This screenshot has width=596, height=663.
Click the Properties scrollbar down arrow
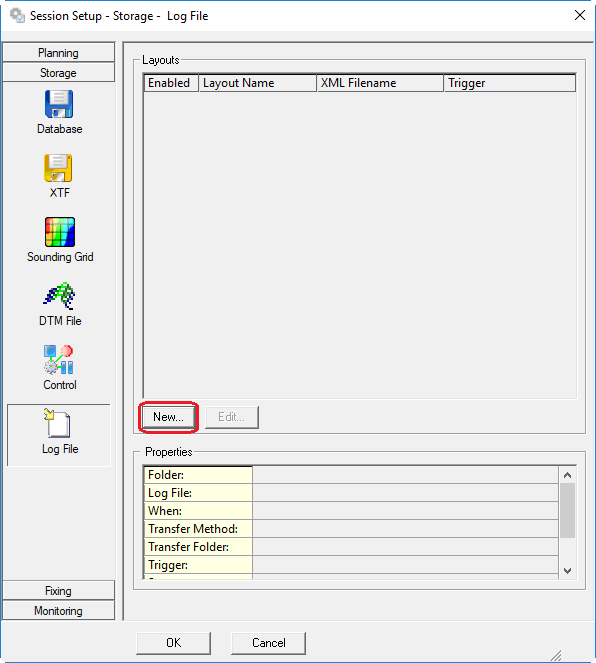point(567,570)
